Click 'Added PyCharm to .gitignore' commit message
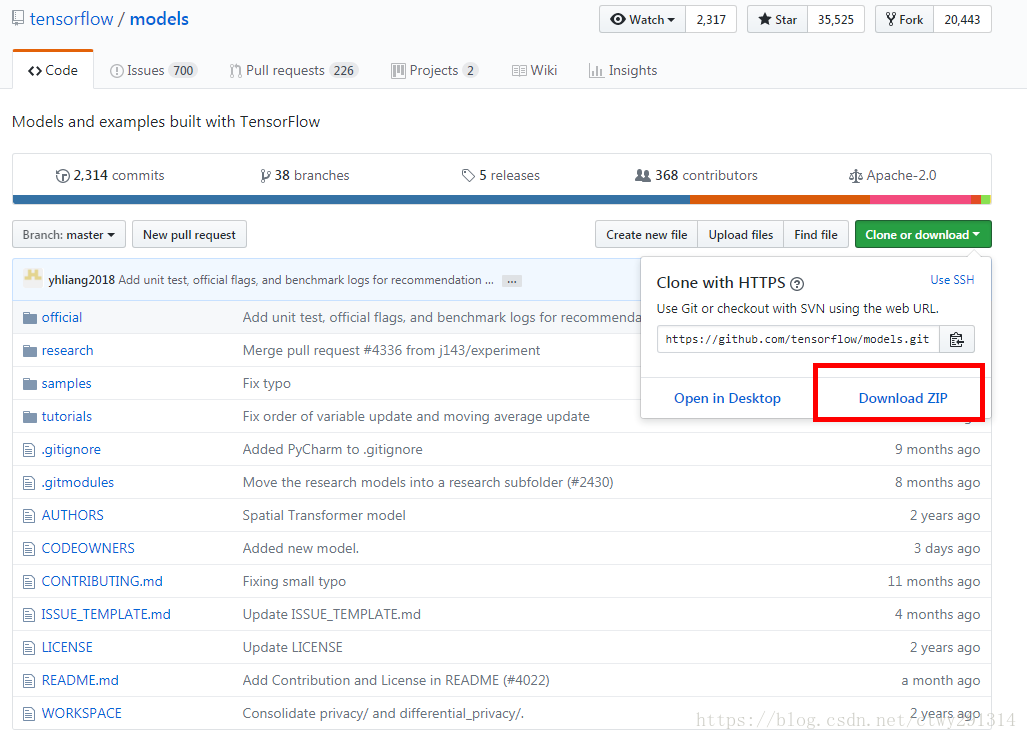The image size is (1027, 740). 333,450
